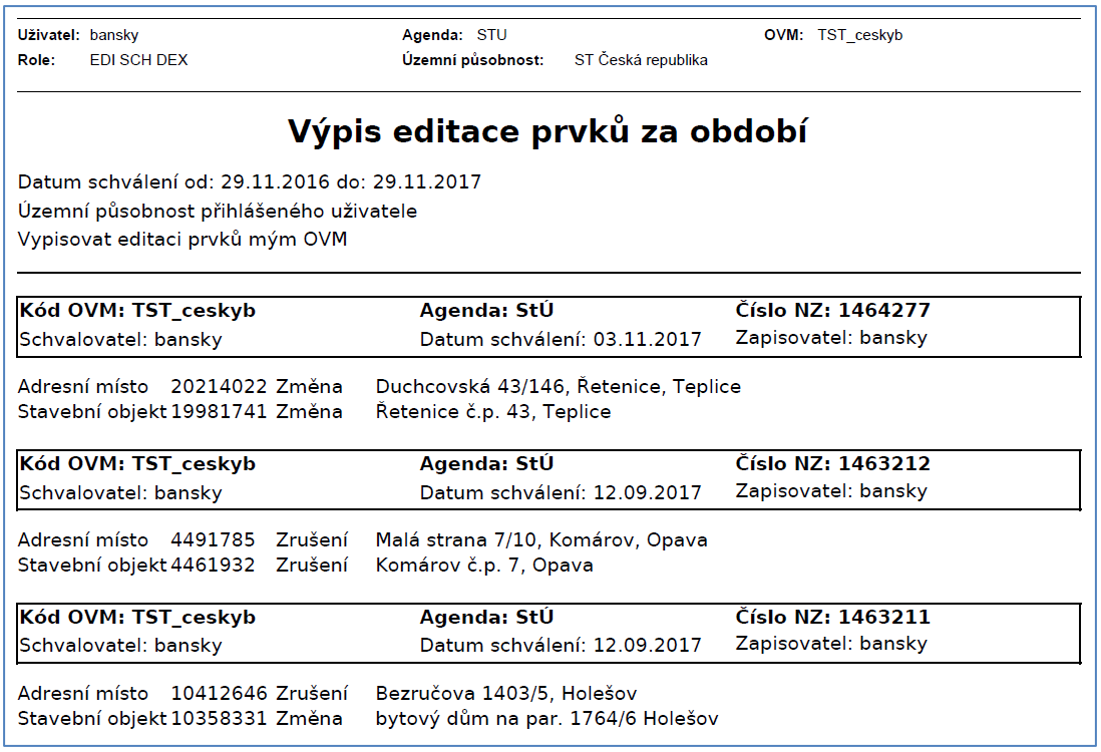Select address Bezručova 1403/5, Holešov

[x=506, y=694]
